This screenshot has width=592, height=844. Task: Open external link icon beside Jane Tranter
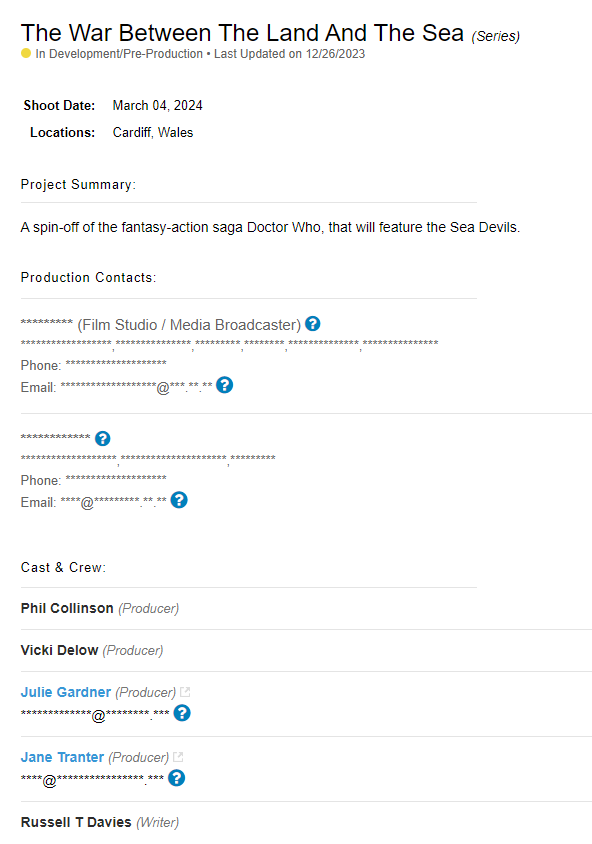178,757
